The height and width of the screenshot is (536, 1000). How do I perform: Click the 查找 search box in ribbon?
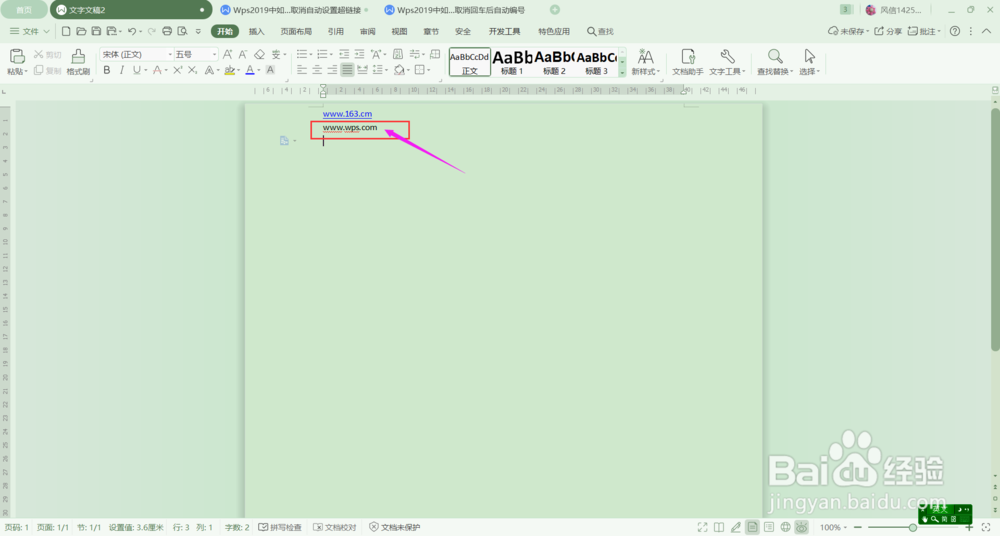[x=600, y=31]
